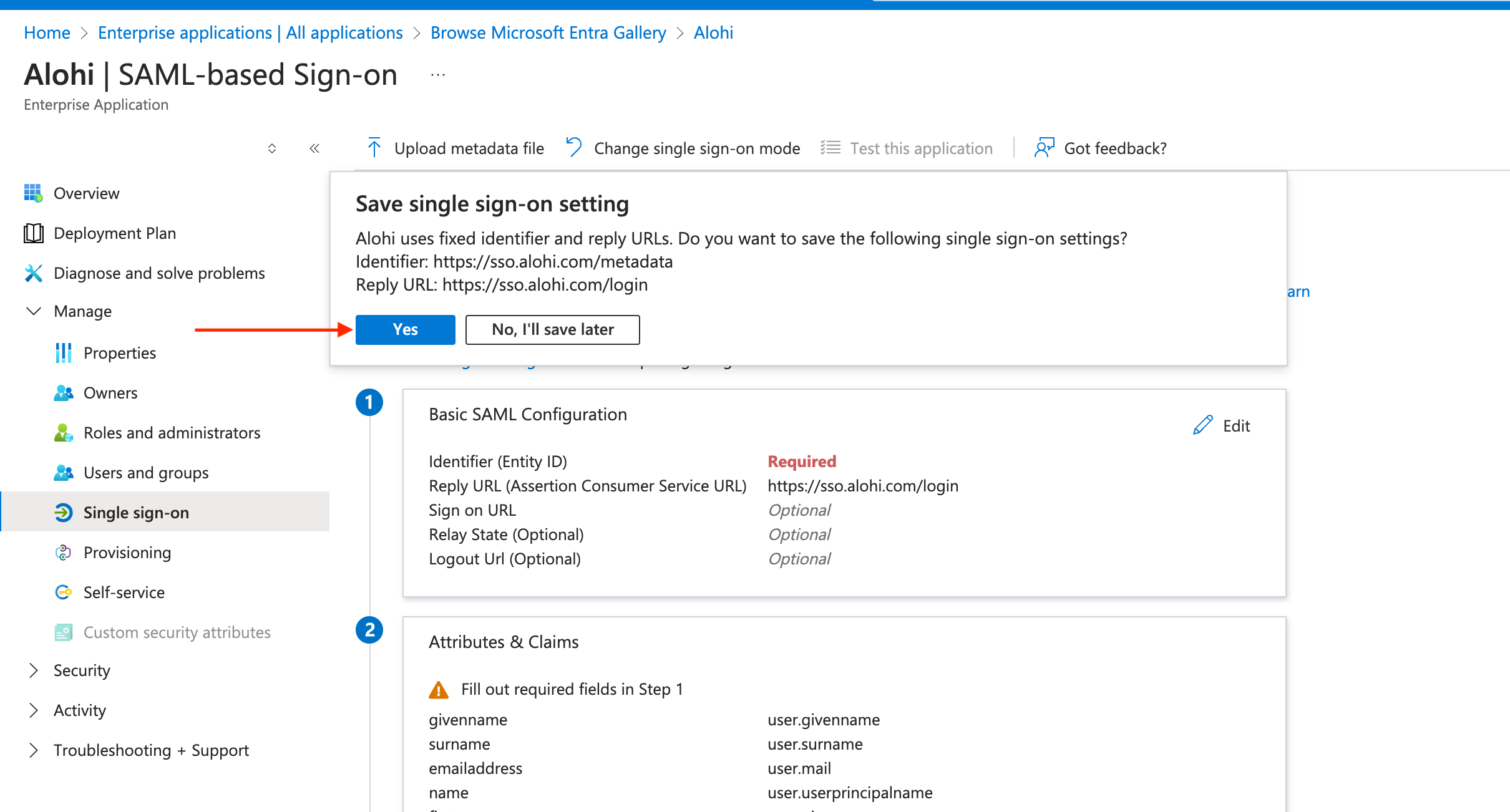The image size is (1510, 812).
Task: Collapse the sidebar with the double chevron
Action: (x=314, y=148)
